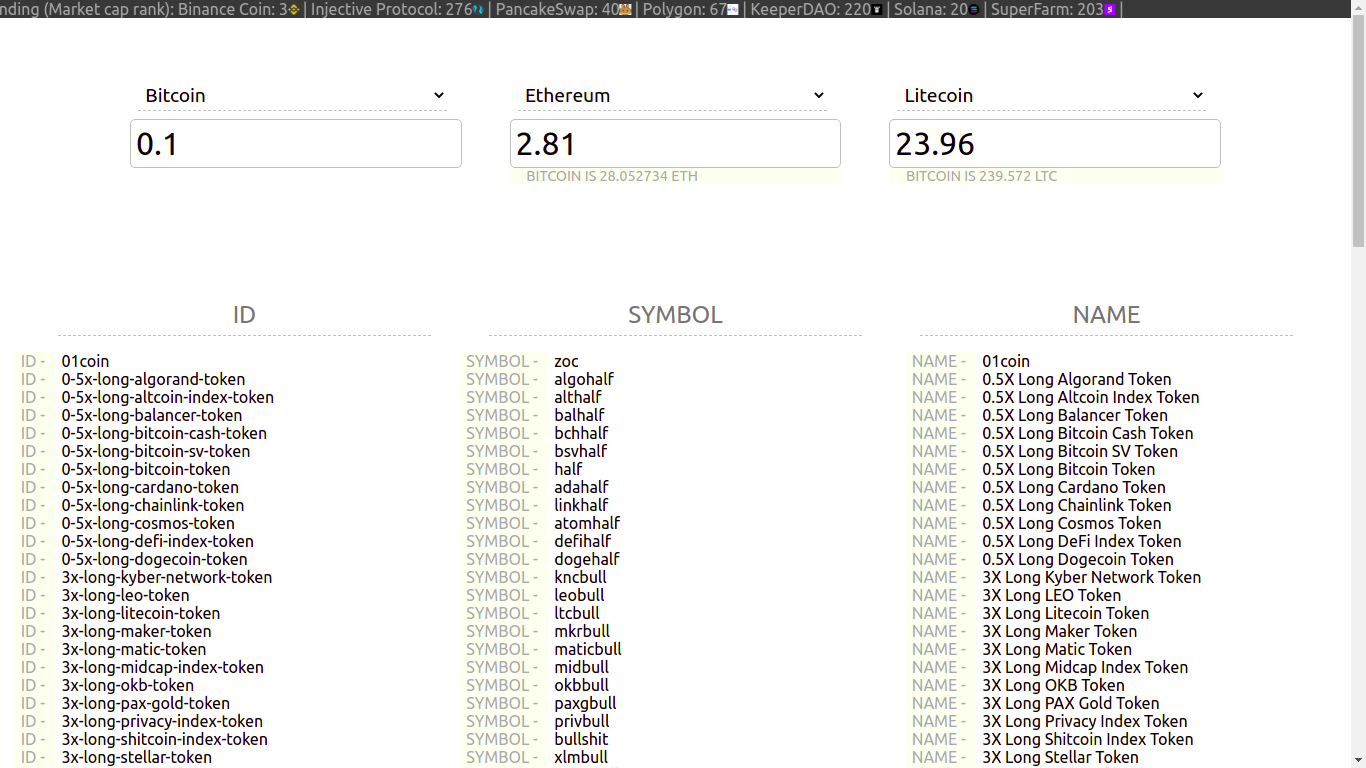This screenshot has height=768, width=1366.
Task: Click symbol okbbull
Action: [x=582, y=686]
